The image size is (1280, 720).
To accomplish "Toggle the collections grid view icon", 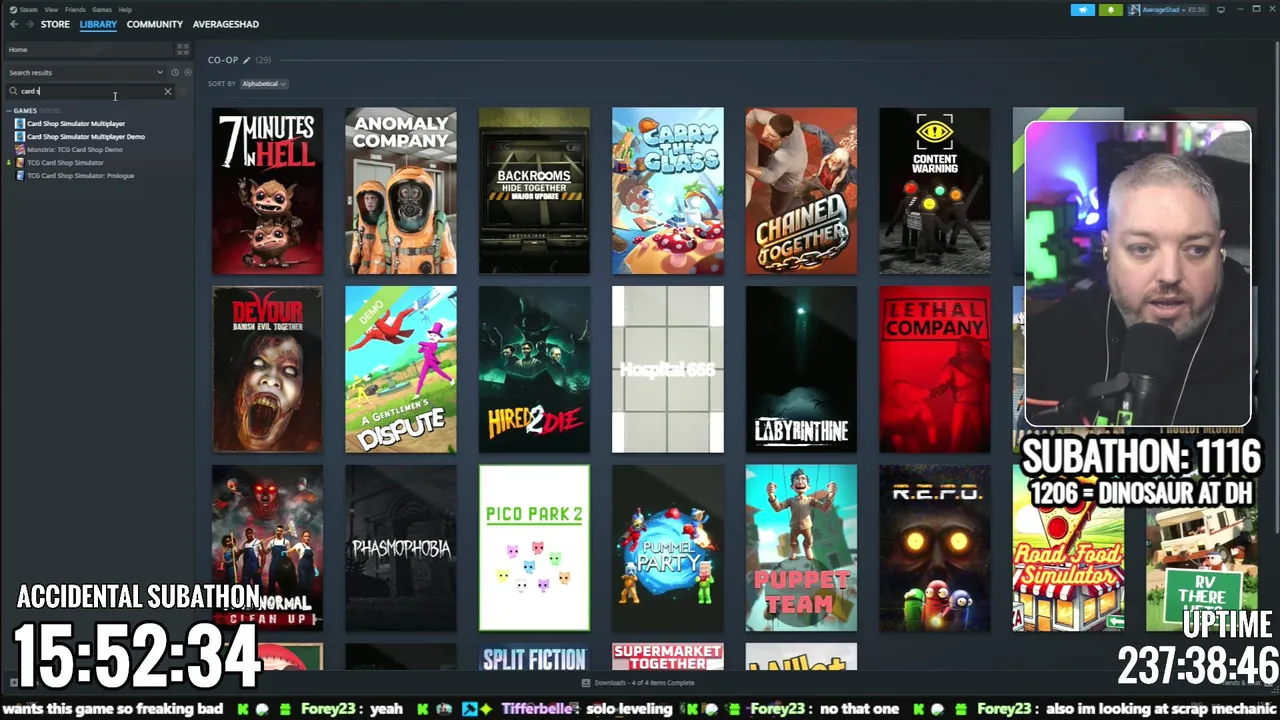I will (182, 49).
